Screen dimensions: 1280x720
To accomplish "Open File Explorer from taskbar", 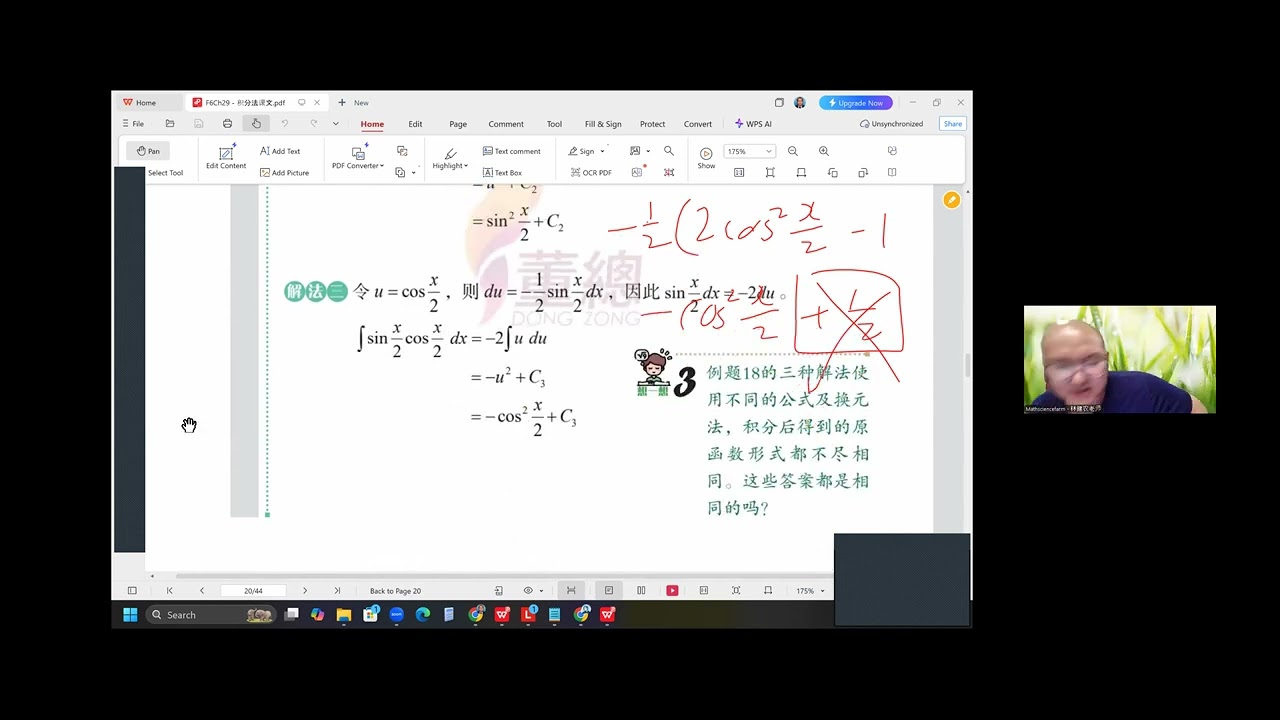I will coord(344,615).
